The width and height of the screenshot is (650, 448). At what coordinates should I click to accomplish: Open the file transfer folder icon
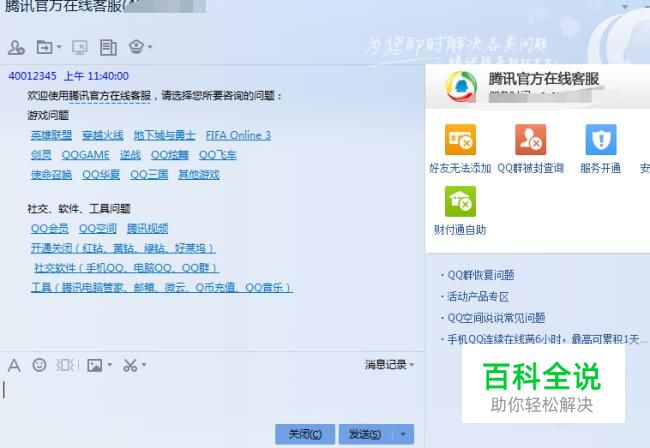(44, 47)
